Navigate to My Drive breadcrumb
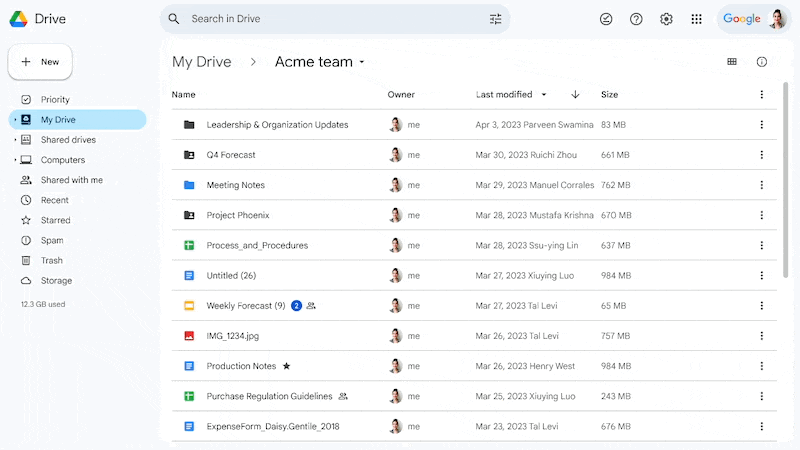Image resolution: width=800 pixels, height=450 pixels. [x=202, y=62]
